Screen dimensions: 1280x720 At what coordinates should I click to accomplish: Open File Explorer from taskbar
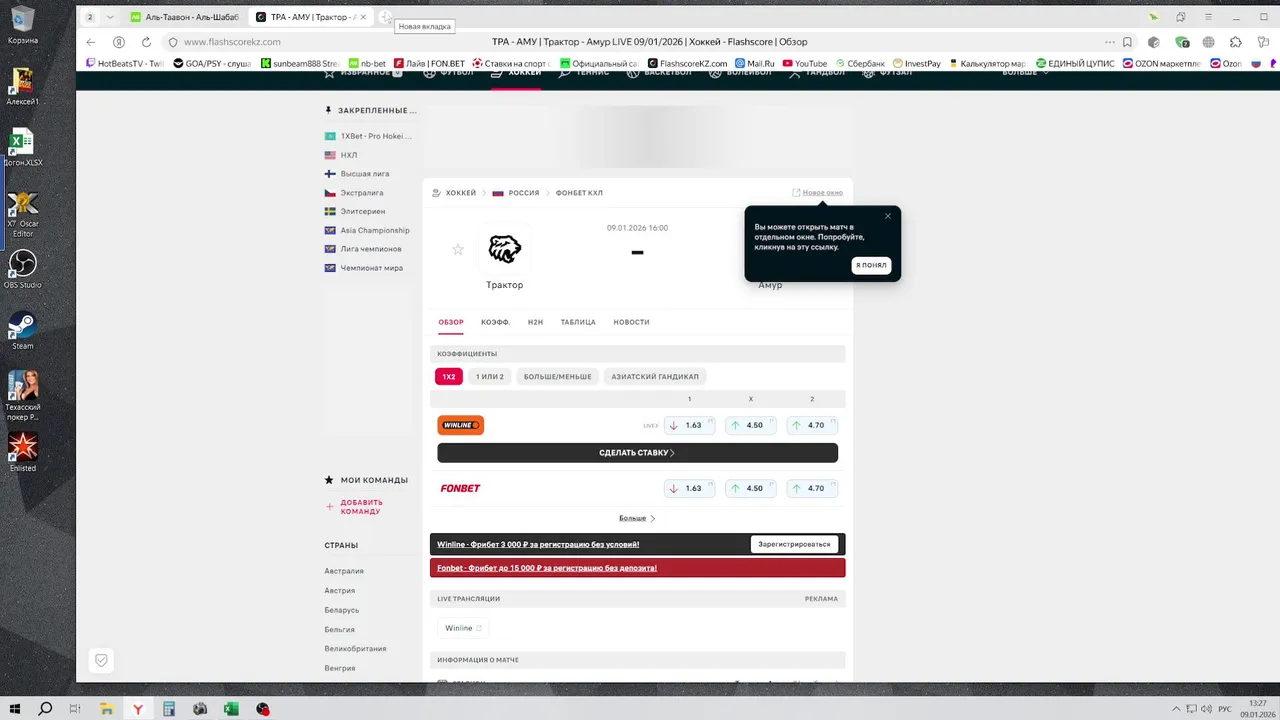(107, 709)
